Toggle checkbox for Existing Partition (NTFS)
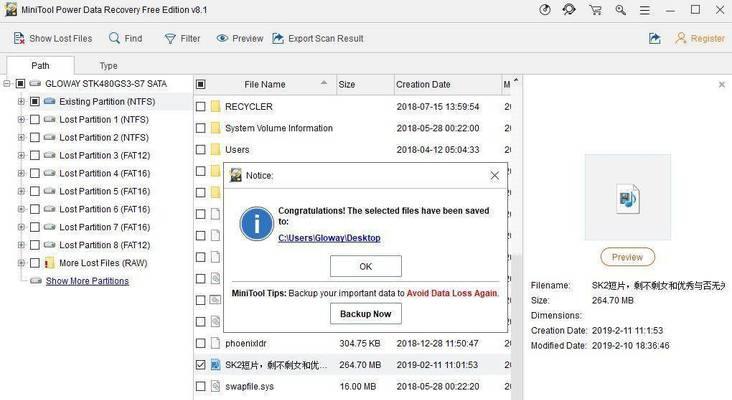 [x=35, y=101]
